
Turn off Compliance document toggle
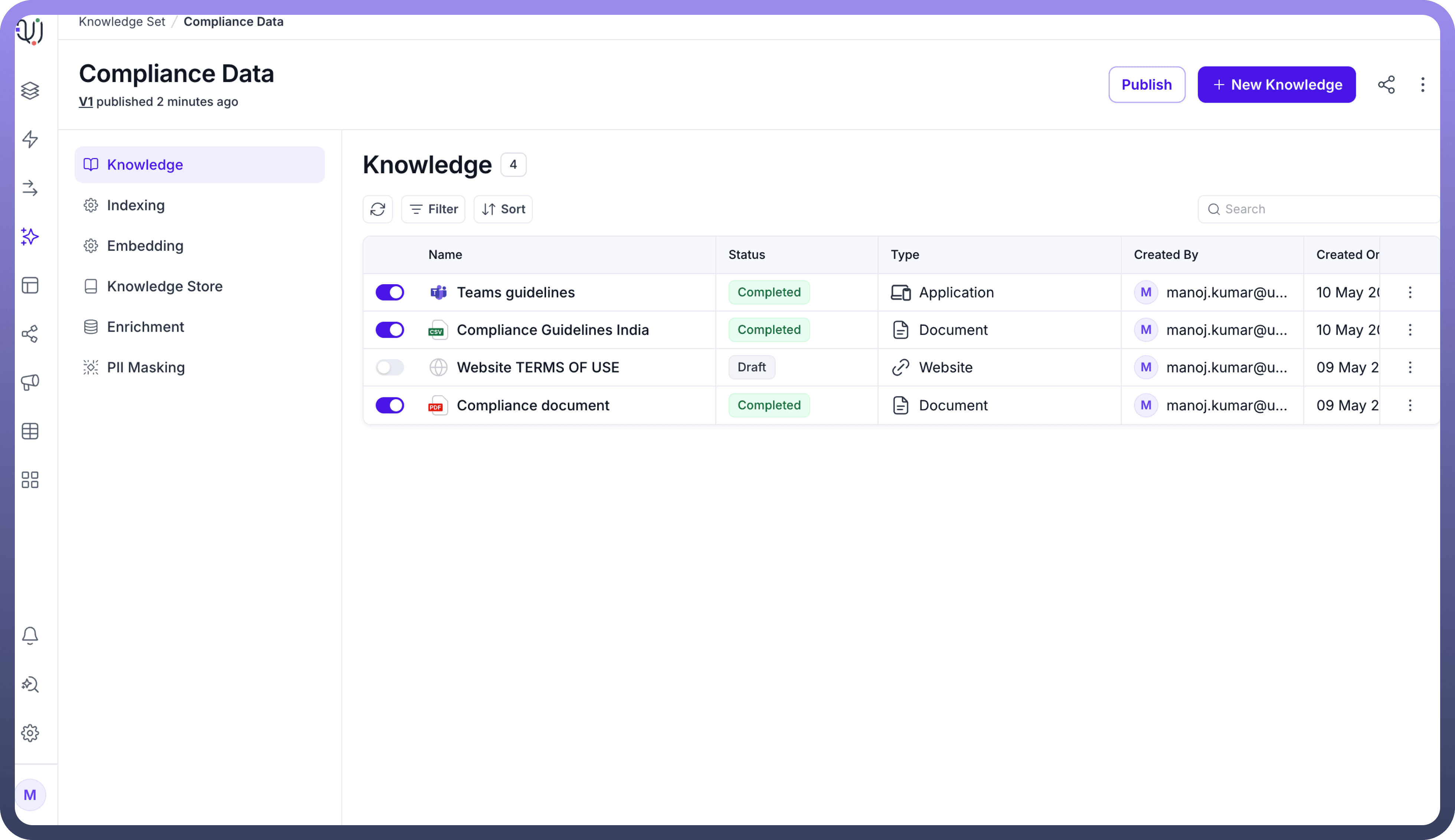click(390, 405)
